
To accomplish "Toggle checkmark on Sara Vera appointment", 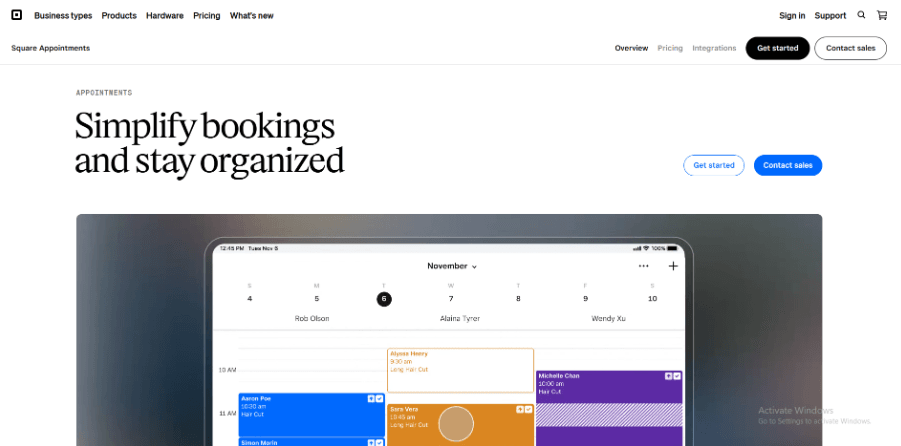I will pyautogui.click(x=528, y=409).
